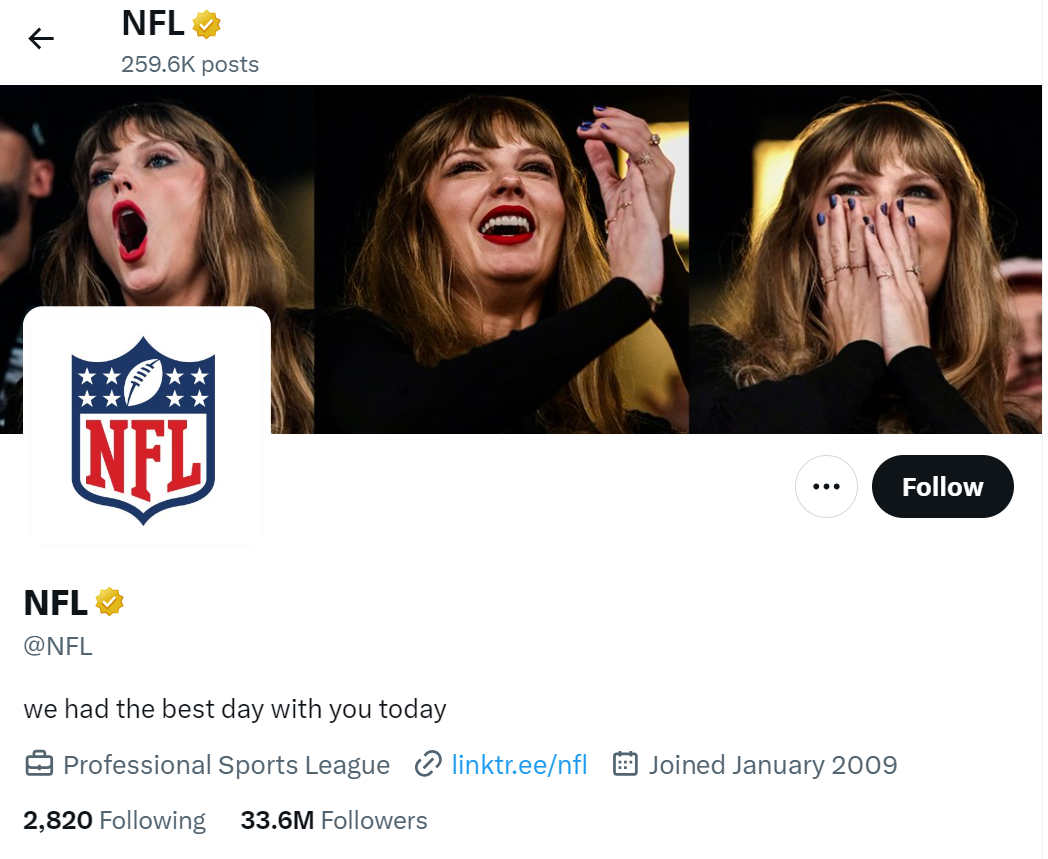The image size is (1048, 859).
Task: Click the @NFL handle text
Action: (x=58, y=646)
